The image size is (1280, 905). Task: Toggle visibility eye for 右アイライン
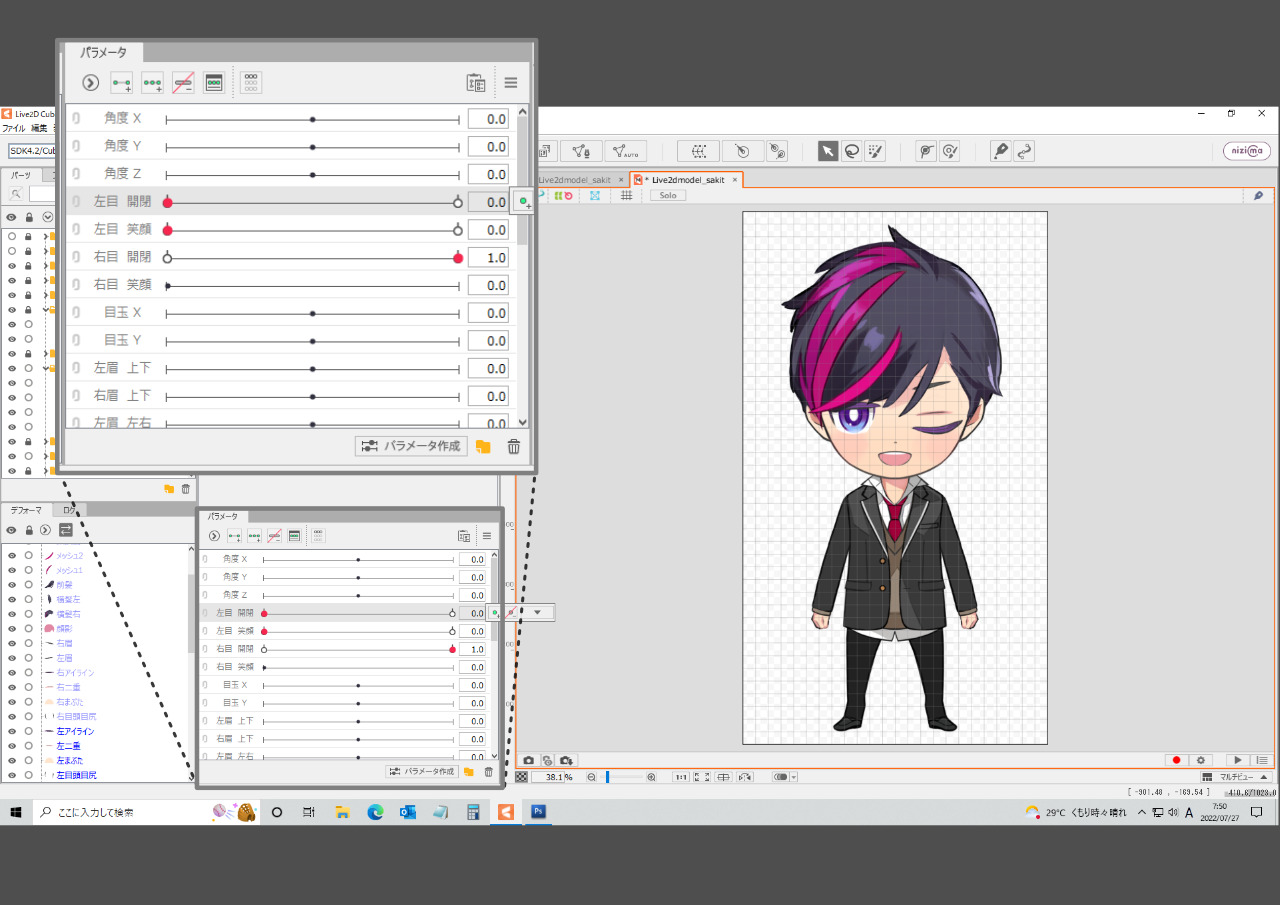[12, 672]
